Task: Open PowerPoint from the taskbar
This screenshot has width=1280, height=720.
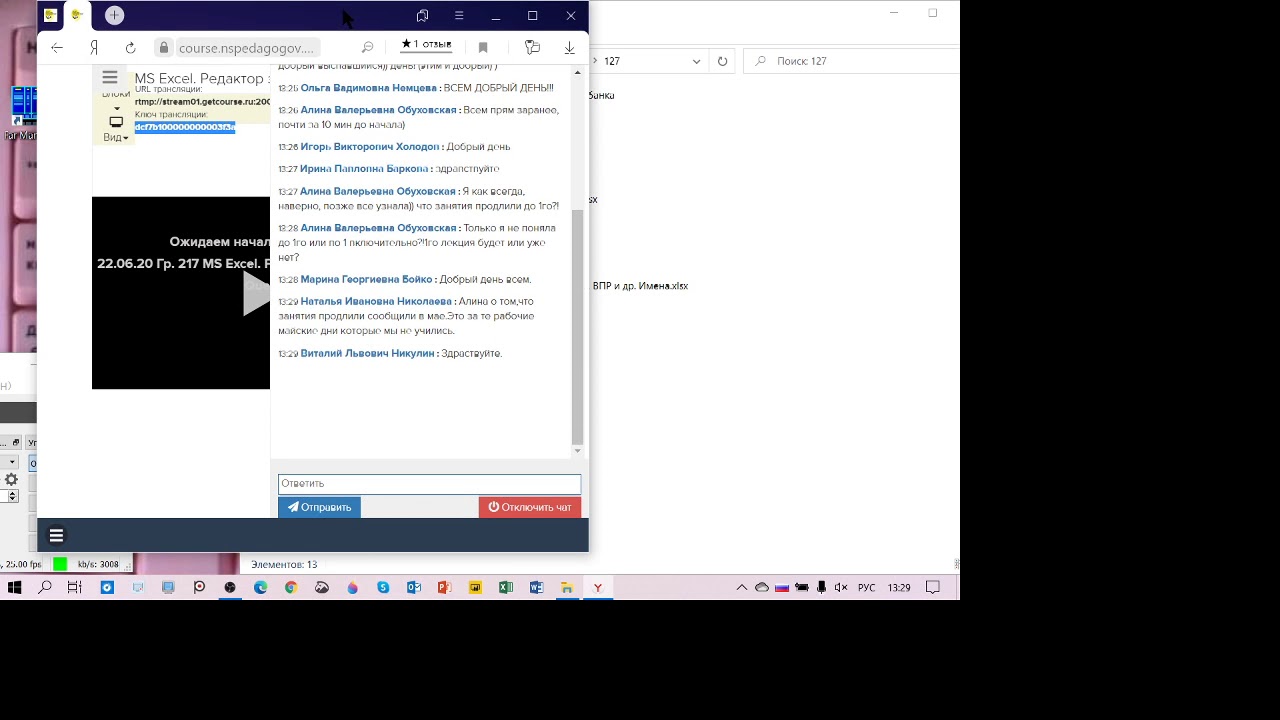Action: pos(444,588)
